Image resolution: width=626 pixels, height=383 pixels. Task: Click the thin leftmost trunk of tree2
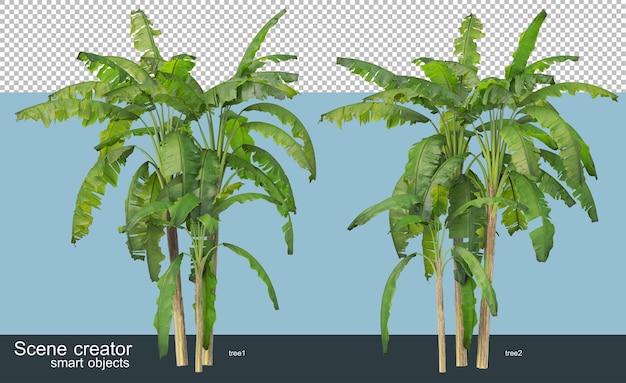[x=441, y=316]
